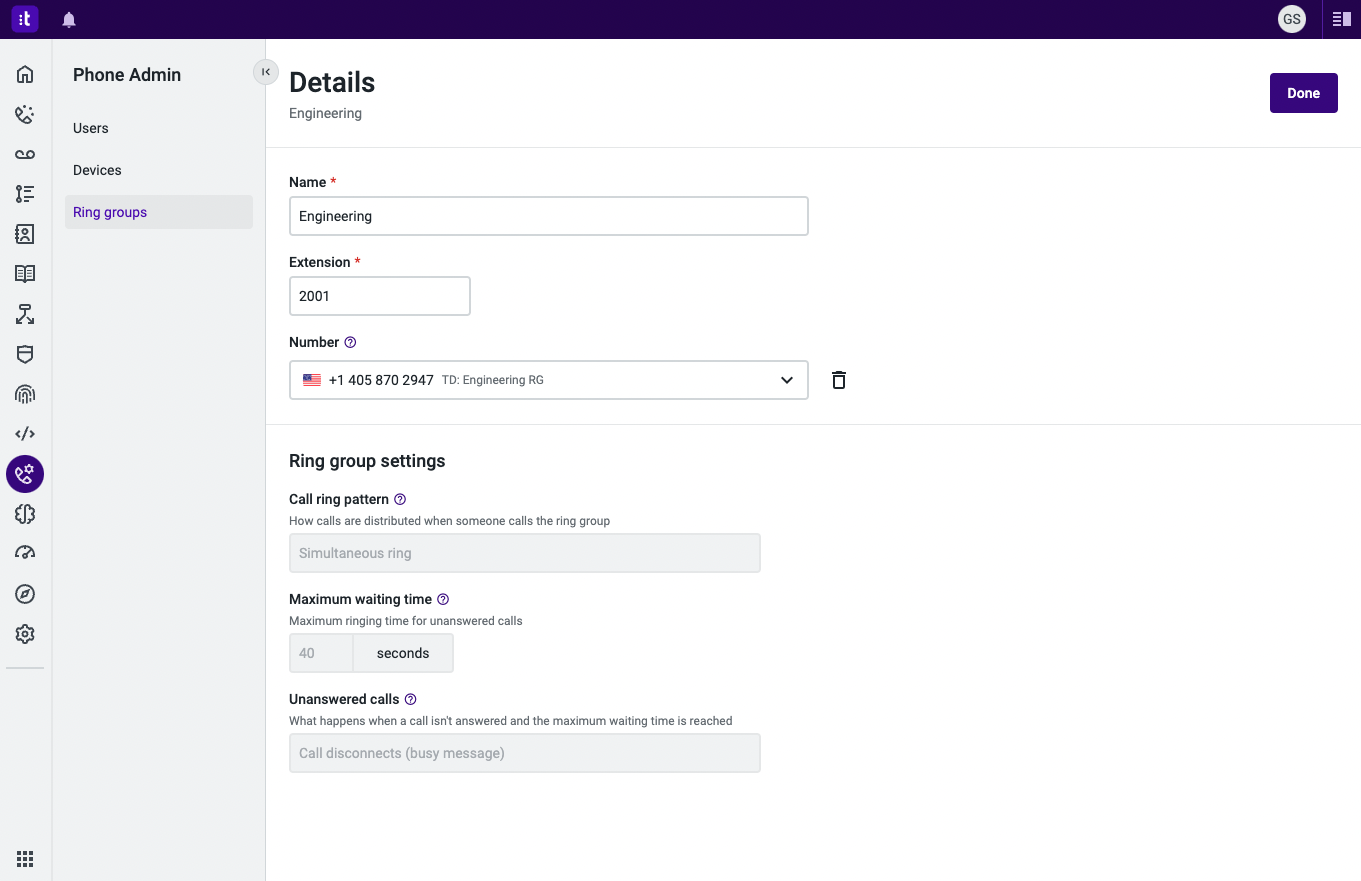This screenshot has width=1361, height=881.
Task: Open the code brackets developer icon
Action: tap(25, 434)
